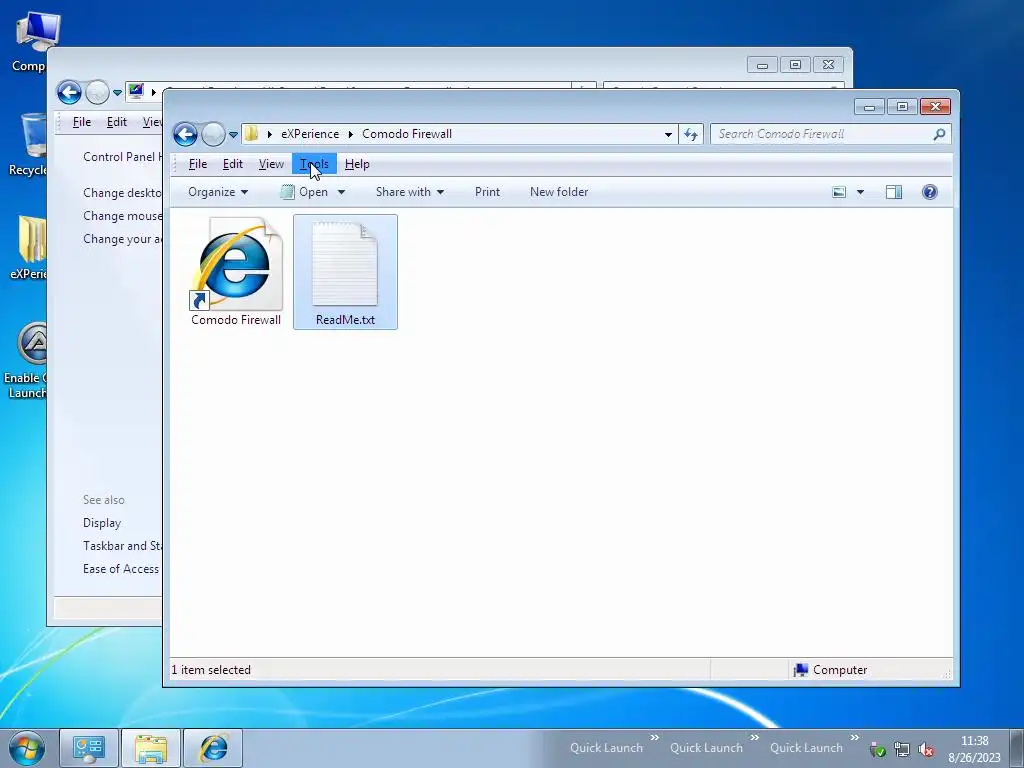Go back in Comodo Firewall explorer window
Viewport: 1024px width, 768px height.
coord(185,135)
